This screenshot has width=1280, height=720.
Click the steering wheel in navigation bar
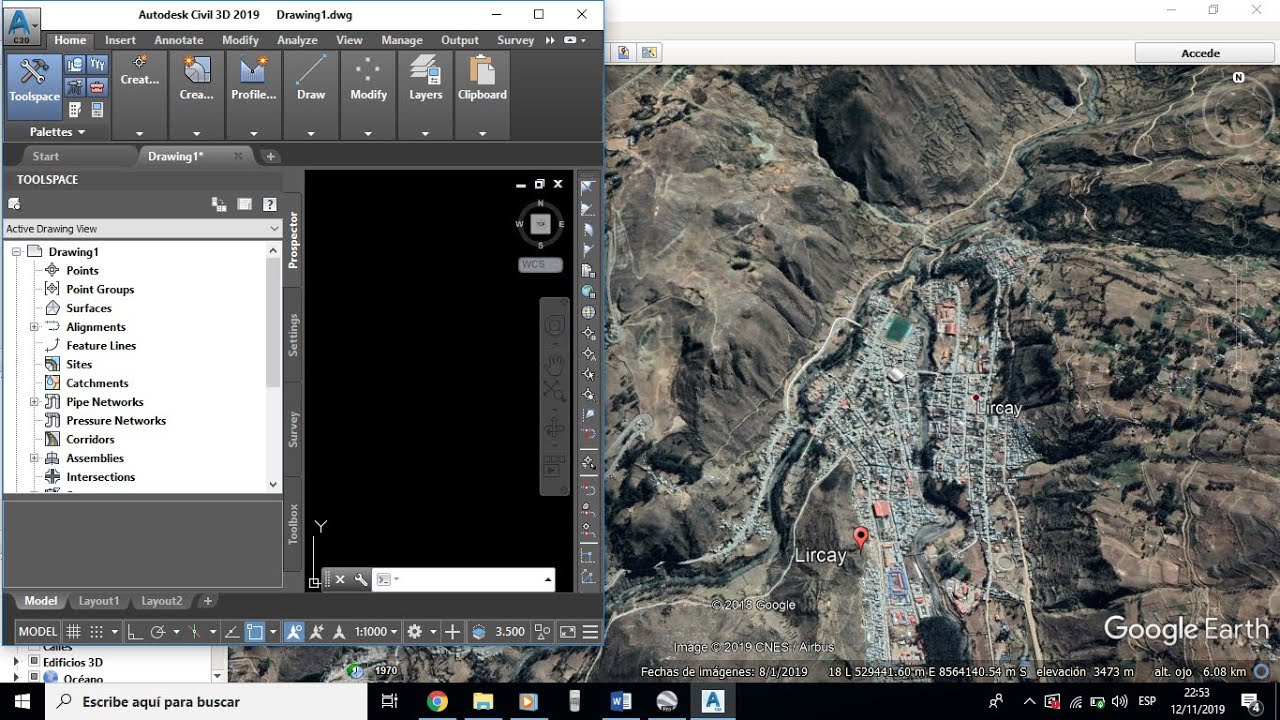pyautogui.click(x=554, y=326)
